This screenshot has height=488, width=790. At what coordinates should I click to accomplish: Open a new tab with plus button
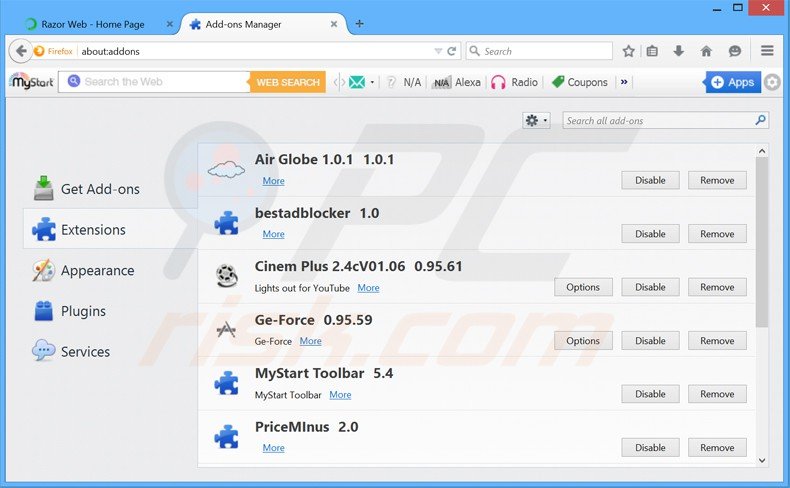[359, 24]
